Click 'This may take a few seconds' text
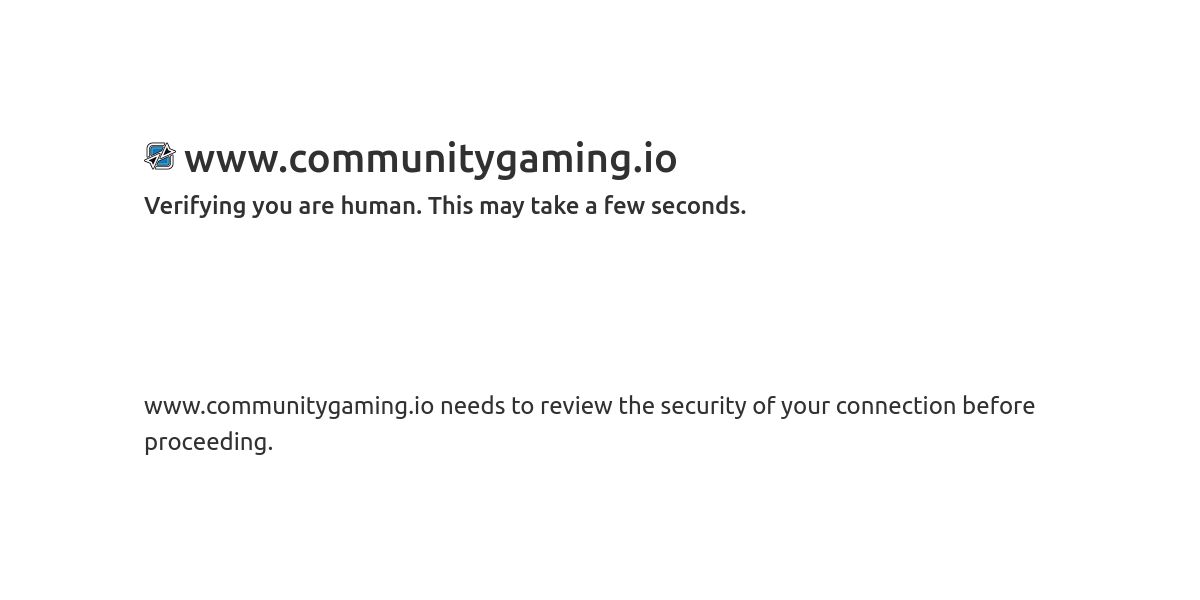This screenshot has height=600, width=1200. click(x=587, y=206)
